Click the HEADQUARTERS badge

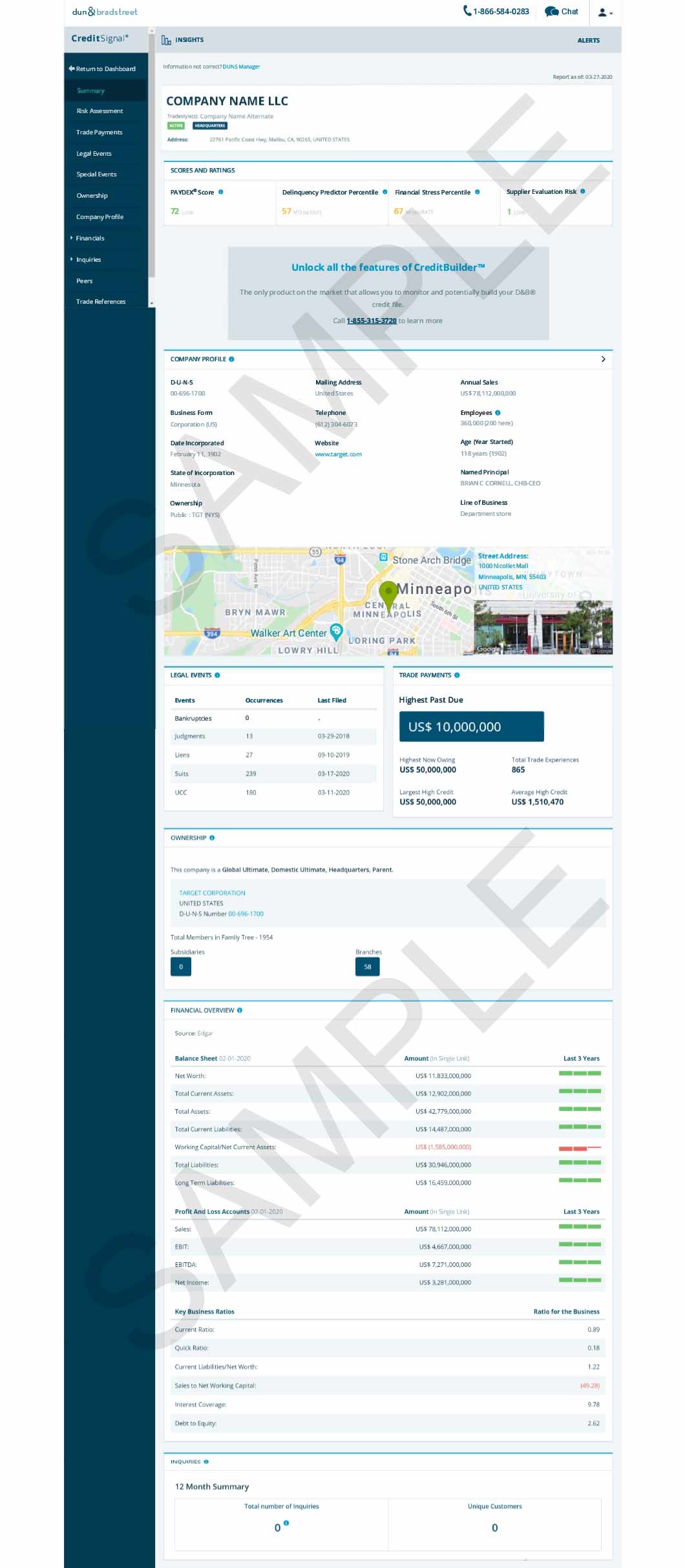click(x=210, y=125)
